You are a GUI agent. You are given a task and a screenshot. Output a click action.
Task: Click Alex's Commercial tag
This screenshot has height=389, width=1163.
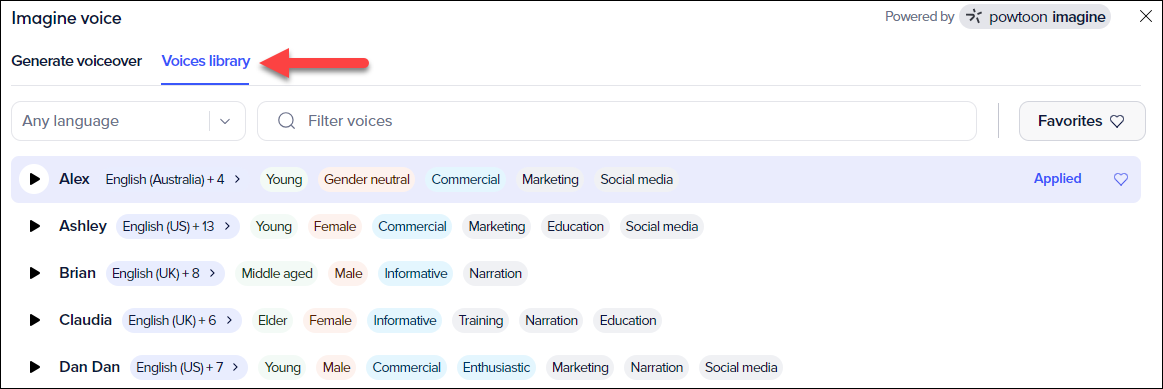tap(466, 180)
